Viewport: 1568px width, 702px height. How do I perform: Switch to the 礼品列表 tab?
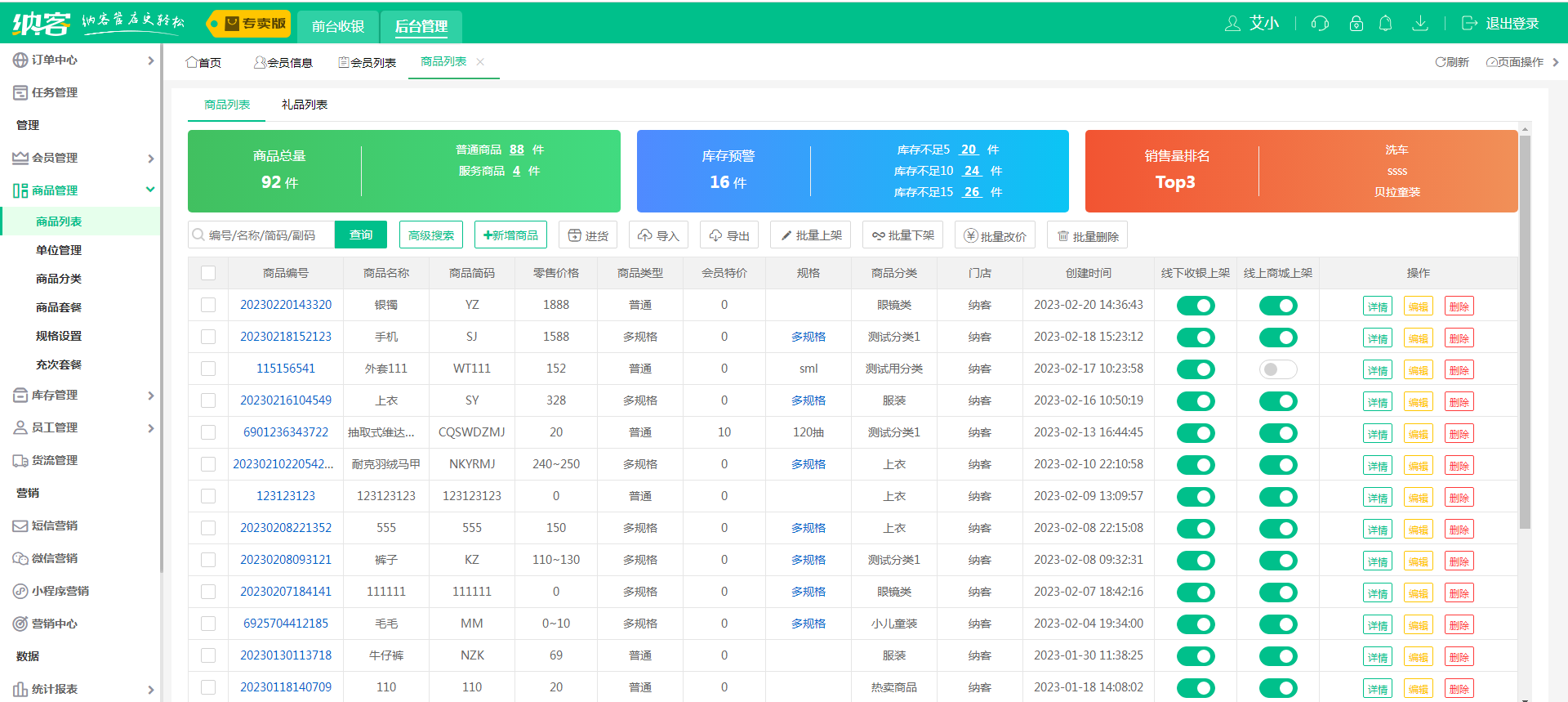click(x=304, y=105)
